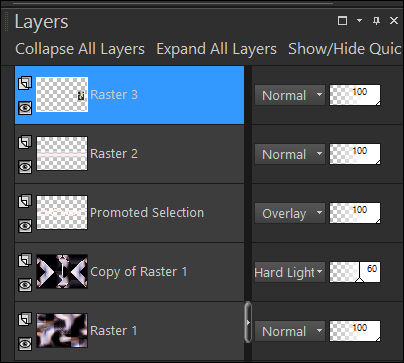Select the Raster 2 layer by name
This screenshot has height=363, width=404.
pyautogui.click(x=114, y=154)
